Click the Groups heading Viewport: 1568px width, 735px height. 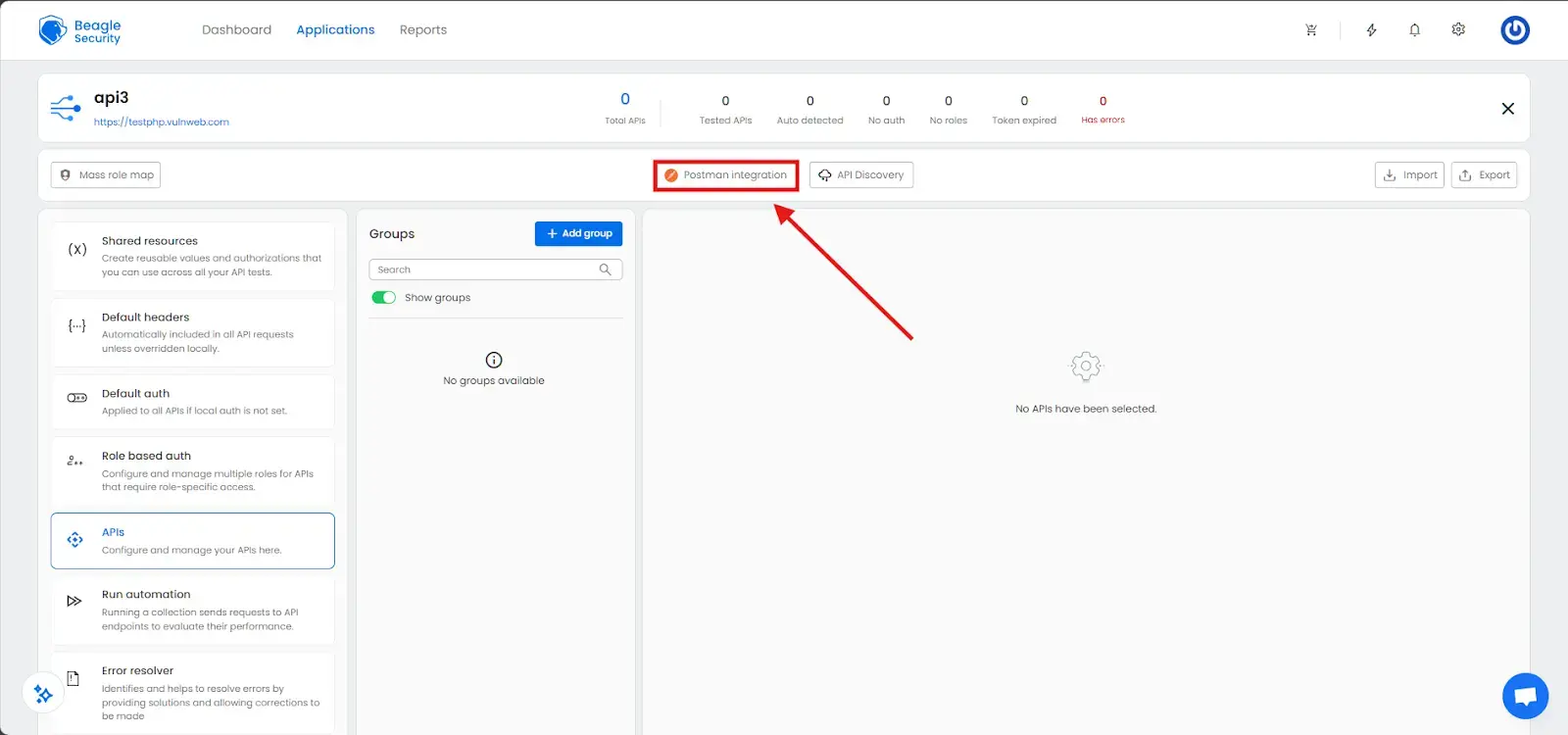click(x=392, y=234)
